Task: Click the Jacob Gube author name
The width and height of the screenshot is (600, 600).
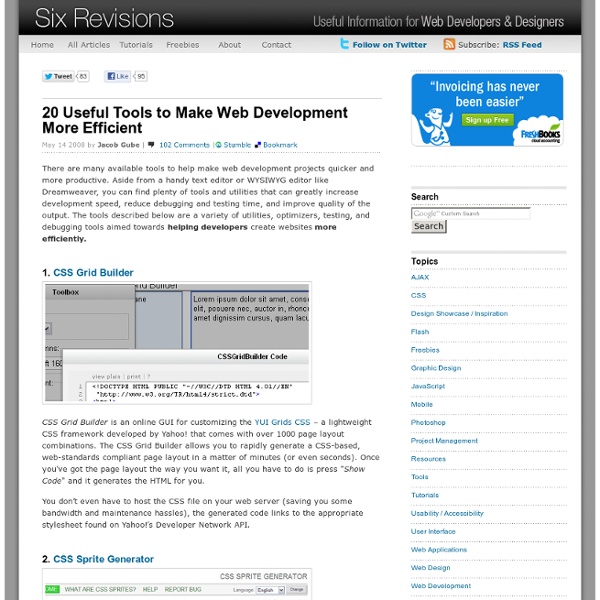Action: coord(118,145)
